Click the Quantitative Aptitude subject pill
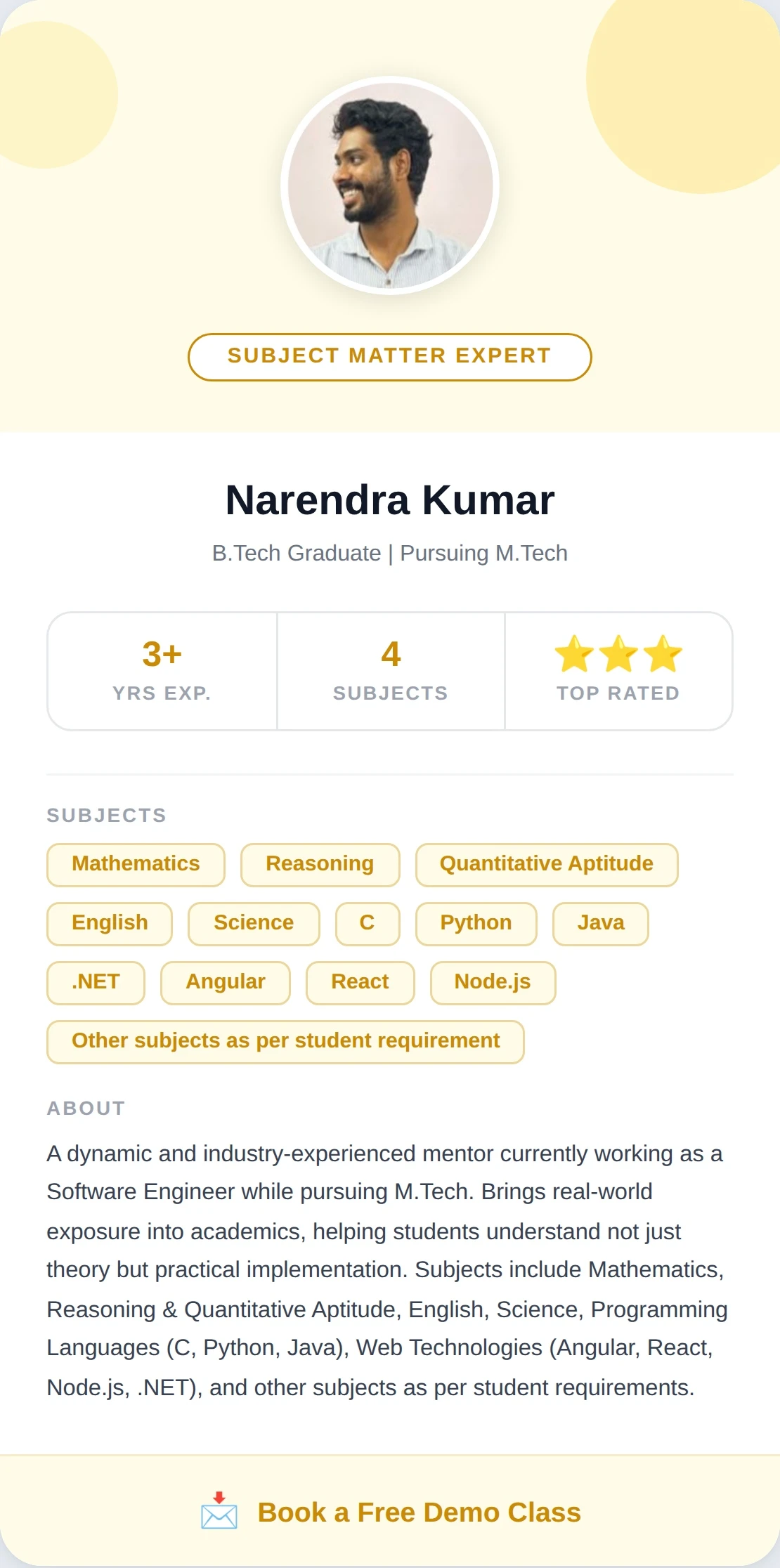 pyautogui.click(x=546, y=864)
